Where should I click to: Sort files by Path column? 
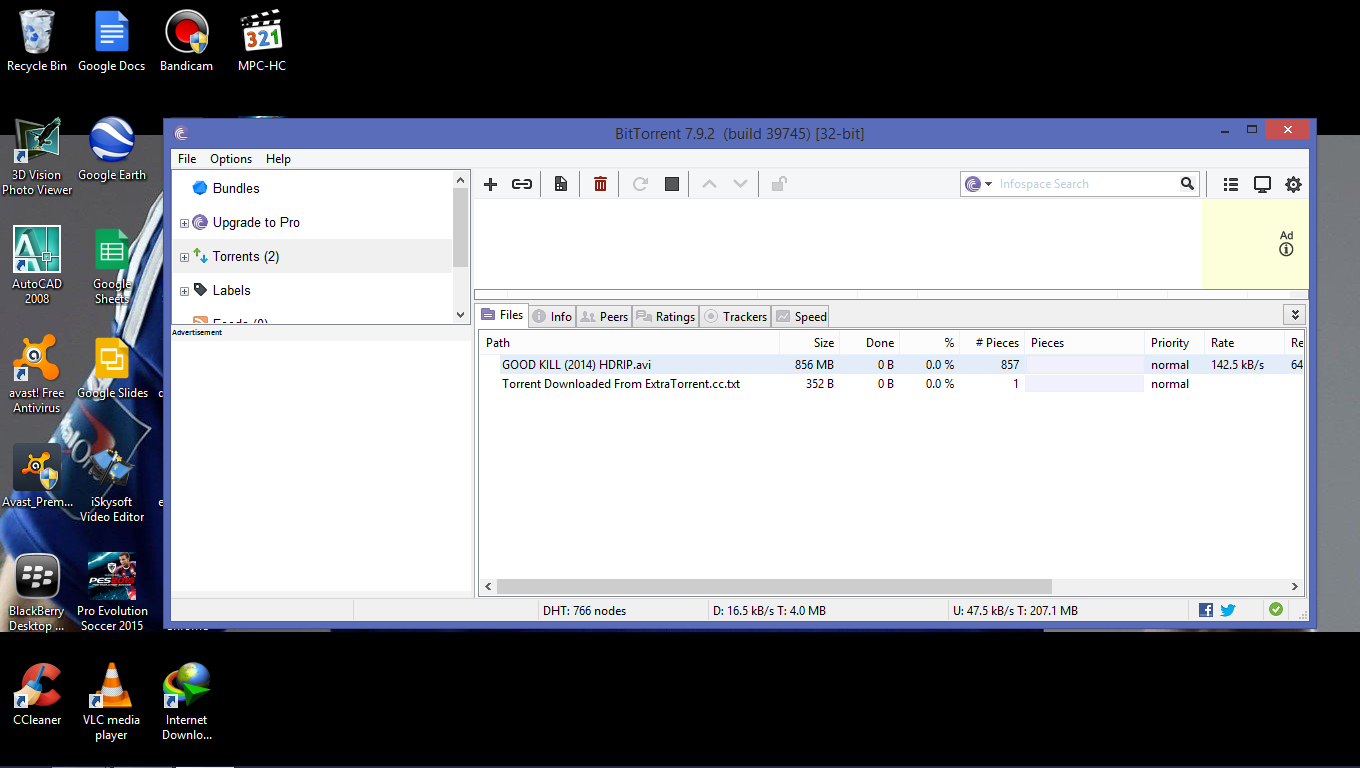629,343
